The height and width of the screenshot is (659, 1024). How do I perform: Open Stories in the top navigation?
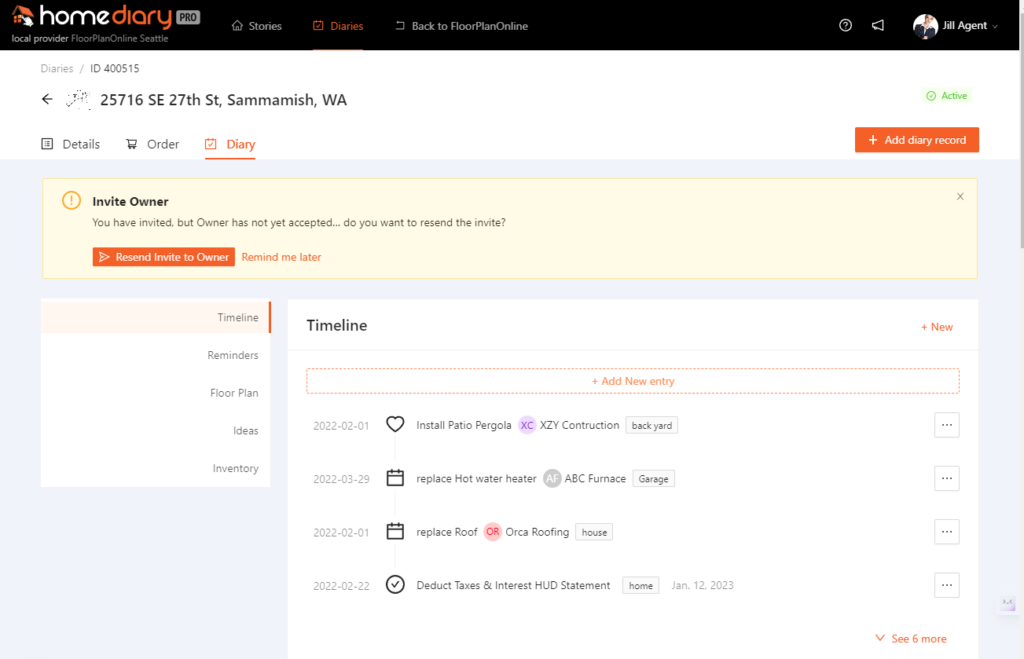click(257, 26)
